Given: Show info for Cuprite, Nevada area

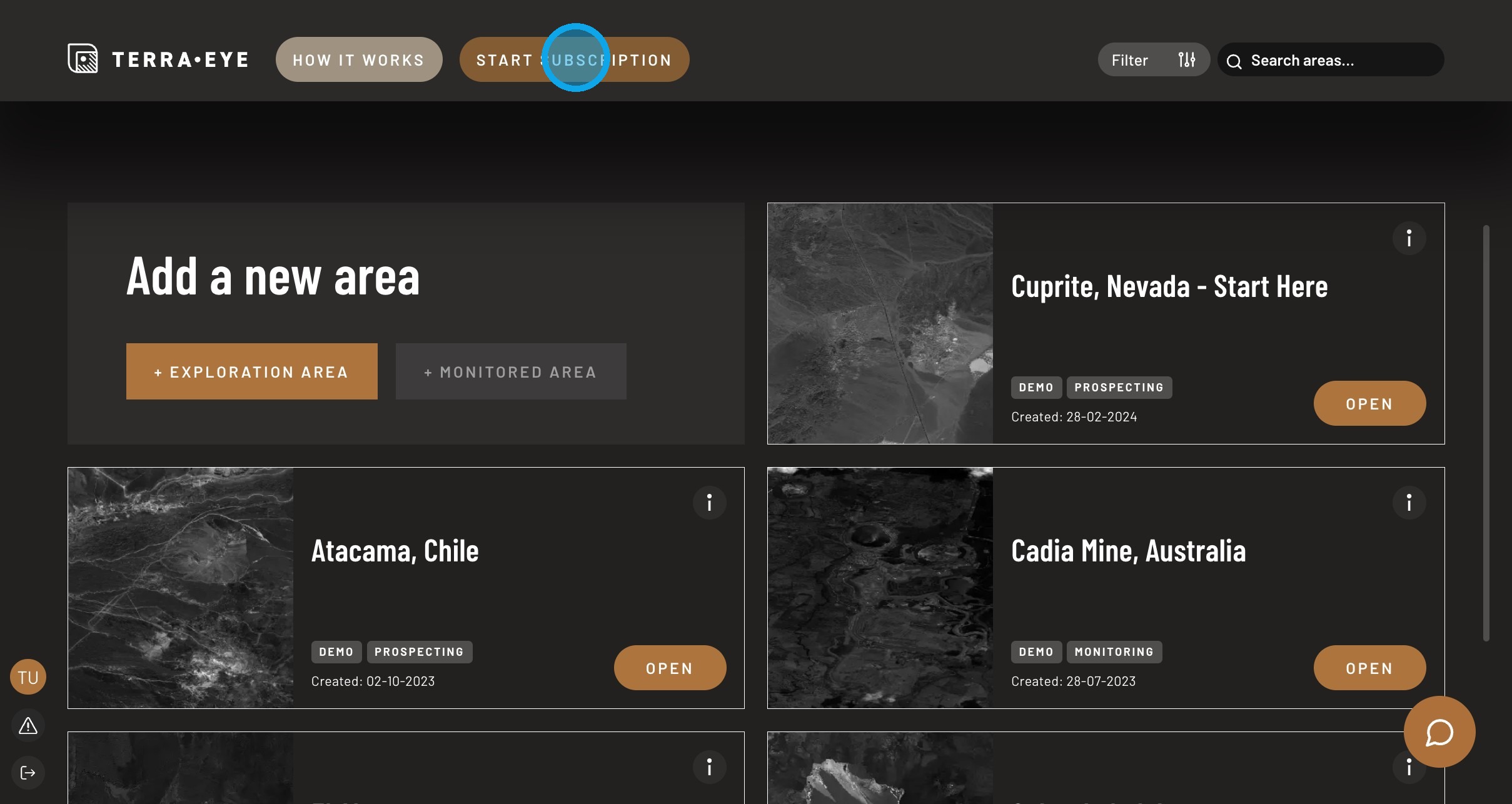Looking at the screenshot, I should [x=1409, y=238].
